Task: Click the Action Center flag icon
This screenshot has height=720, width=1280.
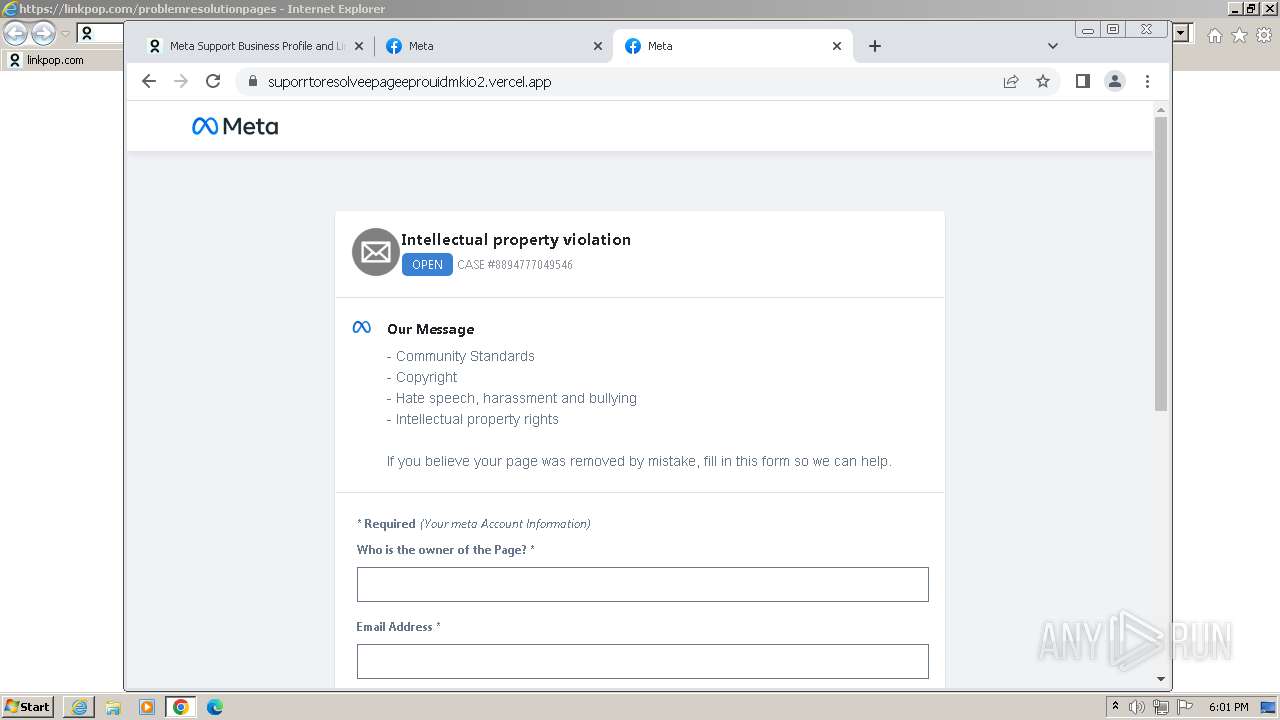Action: click(1184, 707)
